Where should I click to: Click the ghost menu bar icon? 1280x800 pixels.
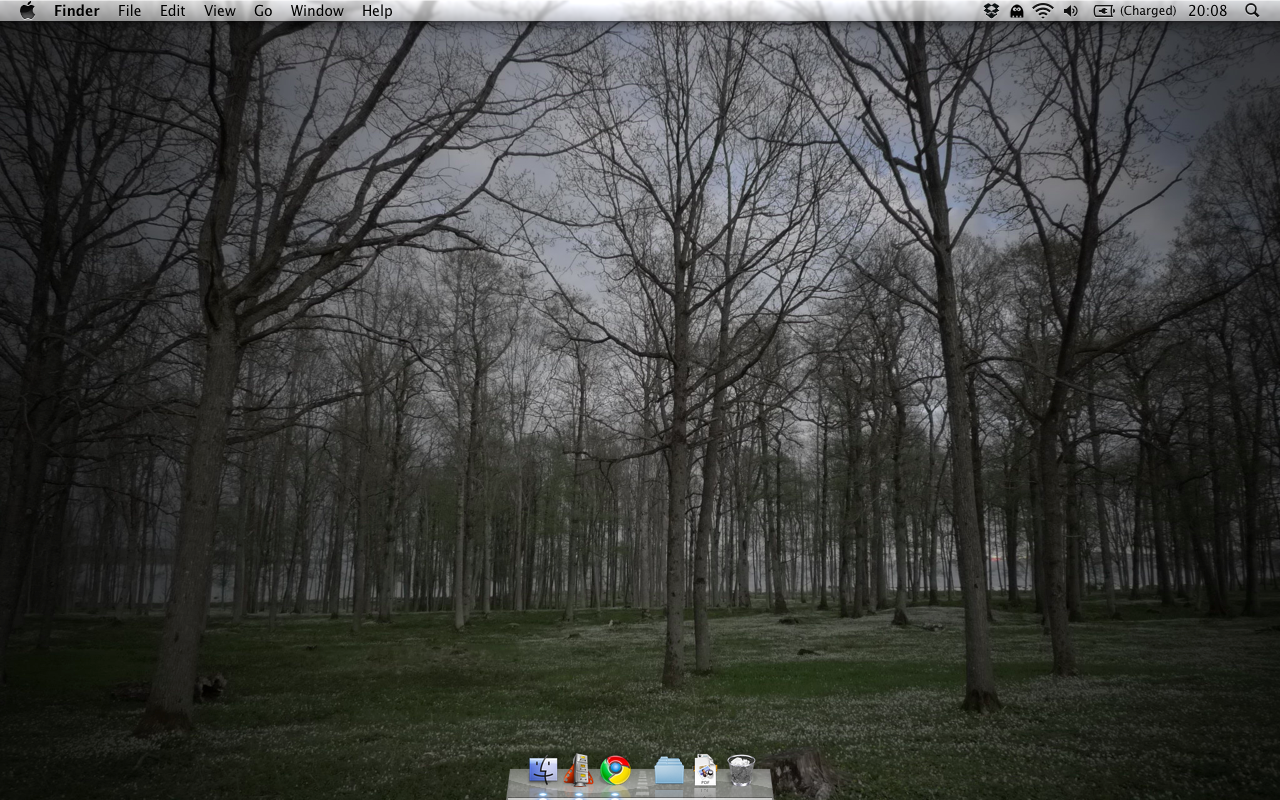[x=1017, y=10]
